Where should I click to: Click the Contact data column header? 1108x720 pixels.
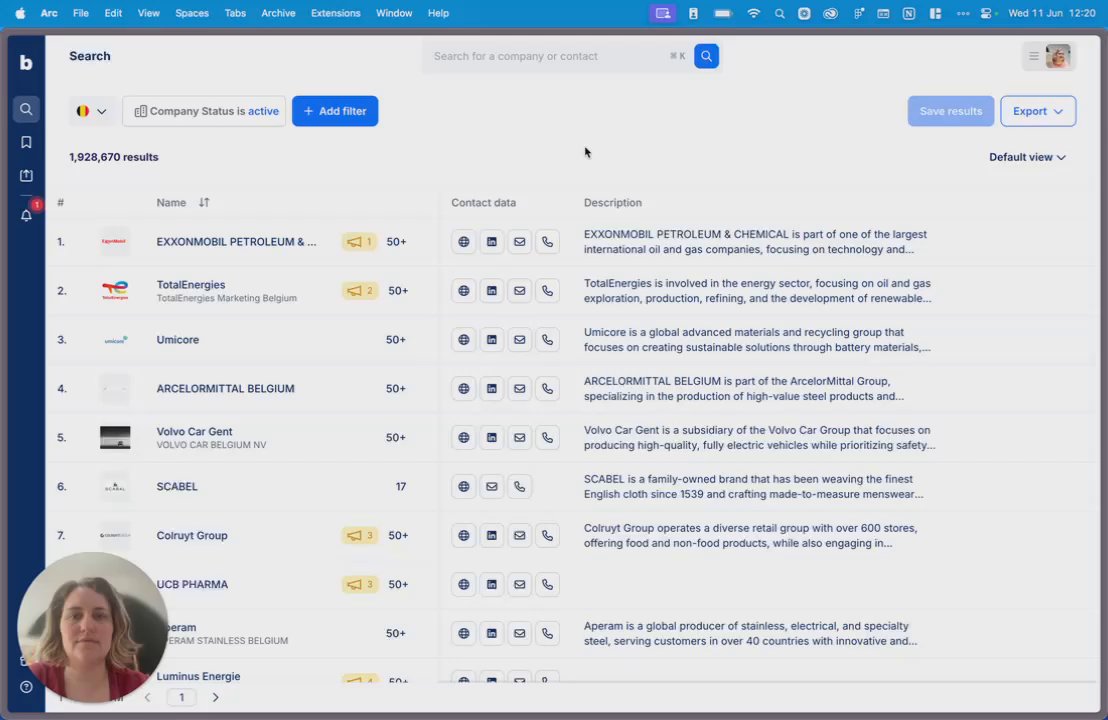pos(483,203)
